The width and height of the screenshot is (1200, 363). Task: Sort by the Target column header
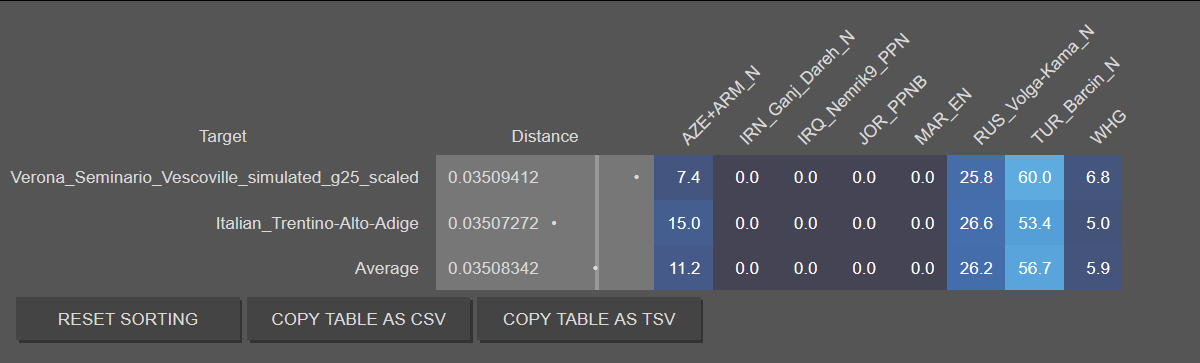click(x=223, y=136)
